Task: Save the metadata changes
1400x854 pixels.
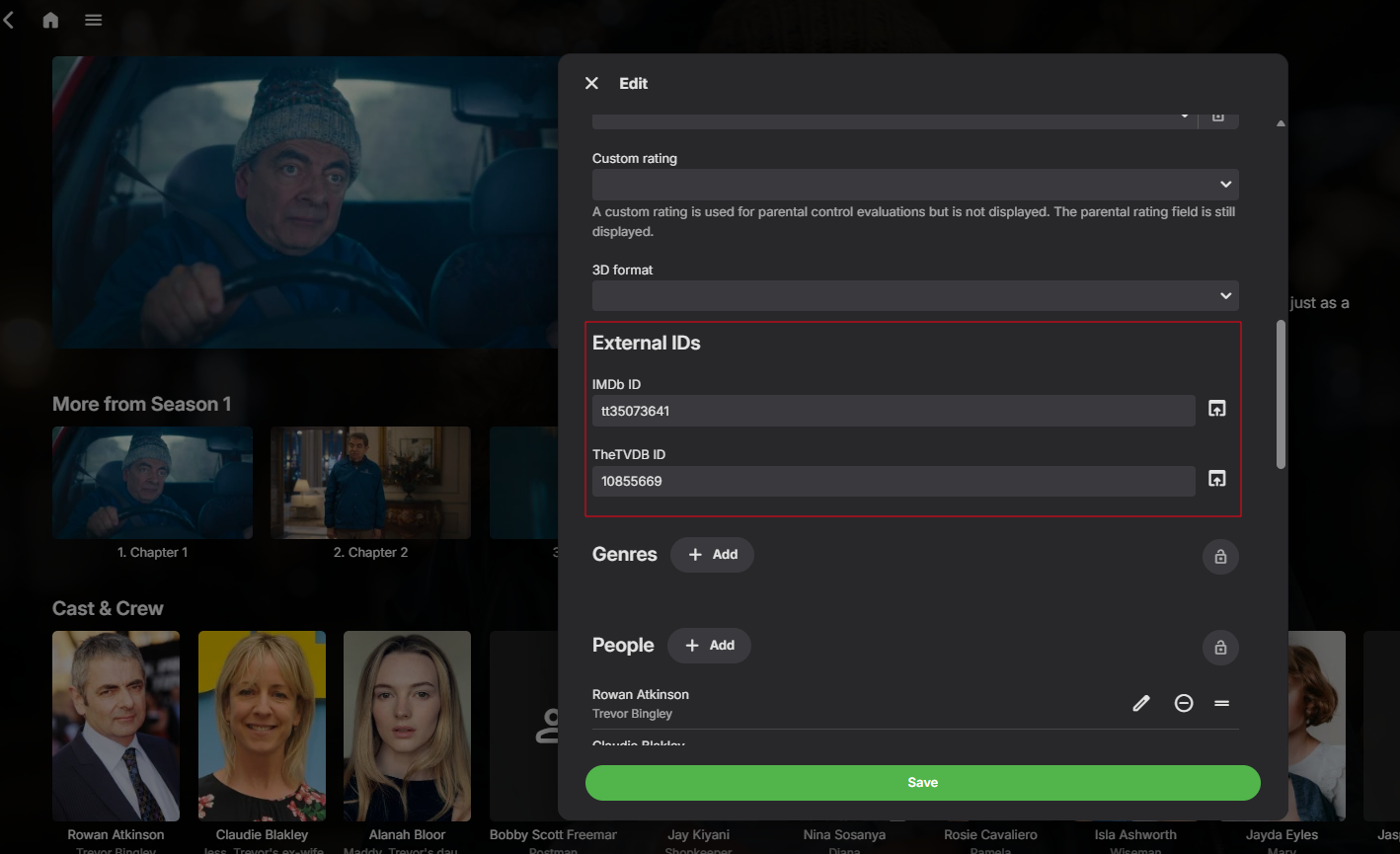Action: (x=923, y=783)
